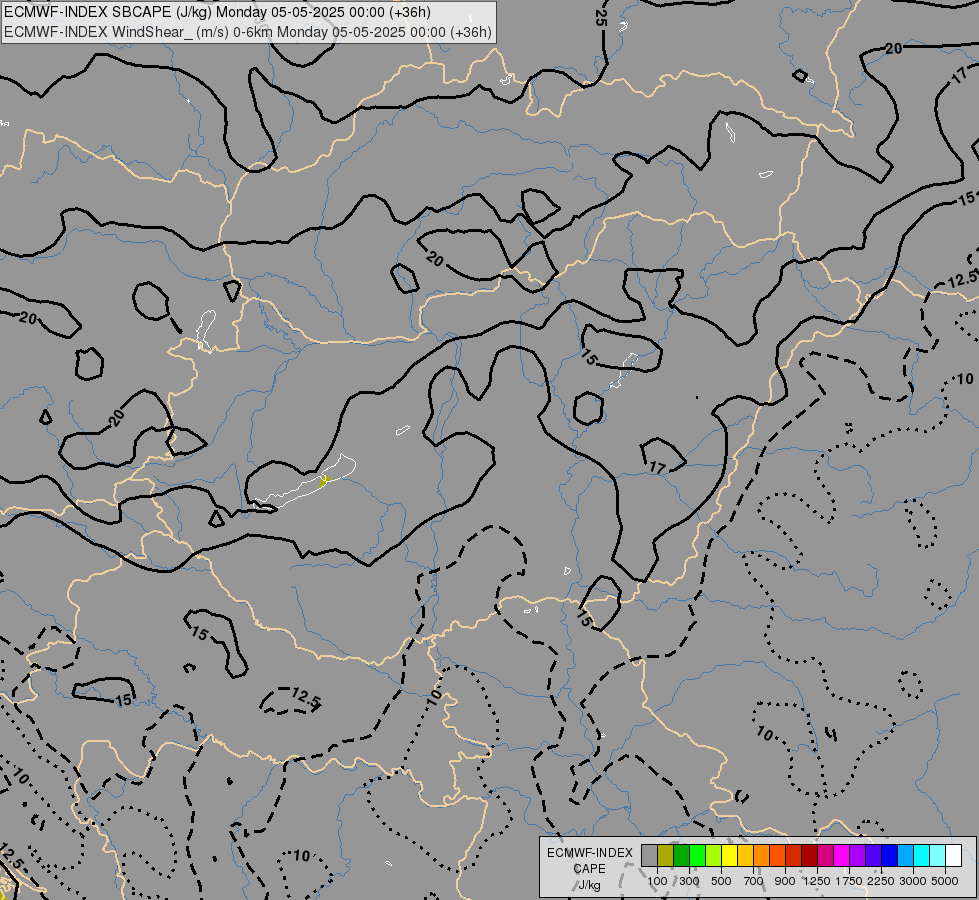
Task: Pick the dark green swatch before 300
Action: click(681, 856)
